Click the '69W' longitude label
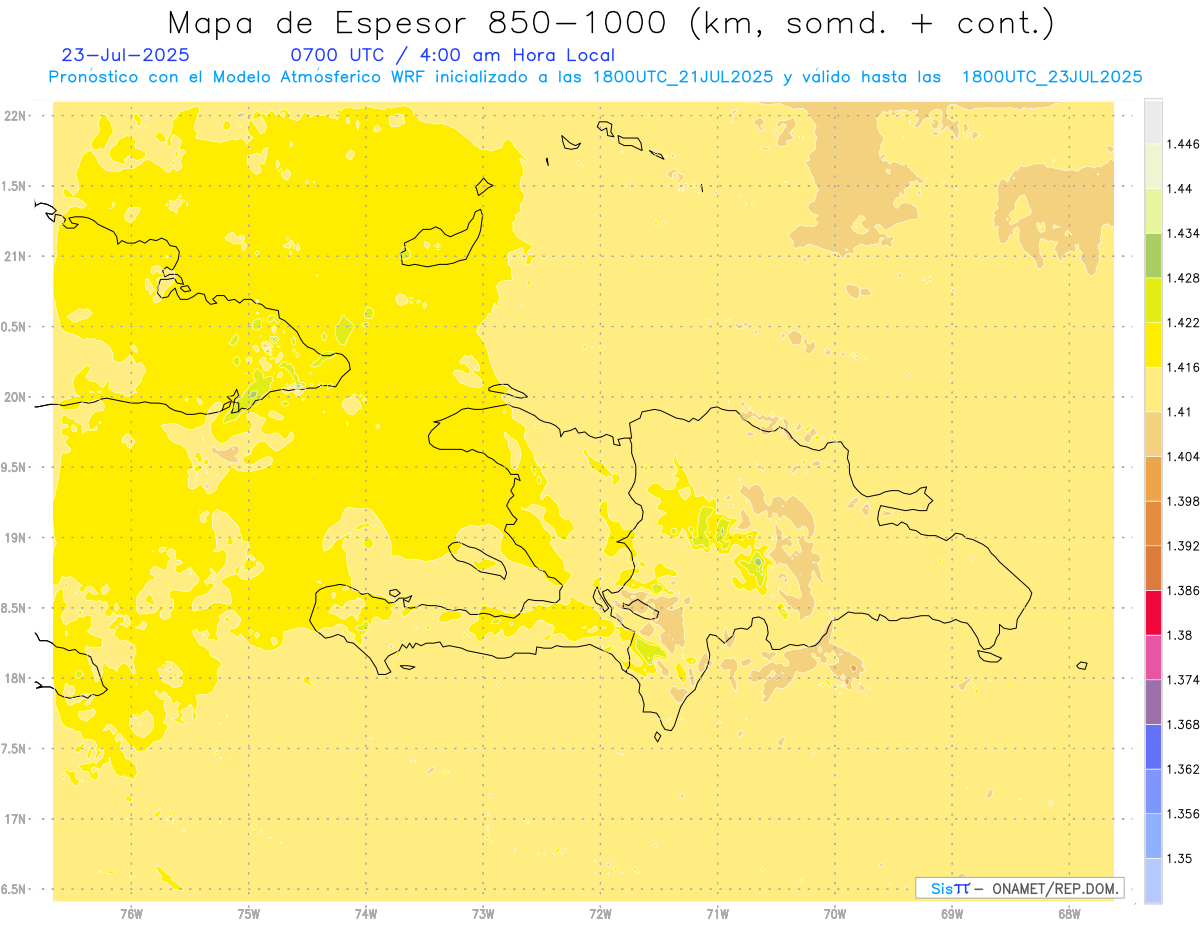 (952, 914)
